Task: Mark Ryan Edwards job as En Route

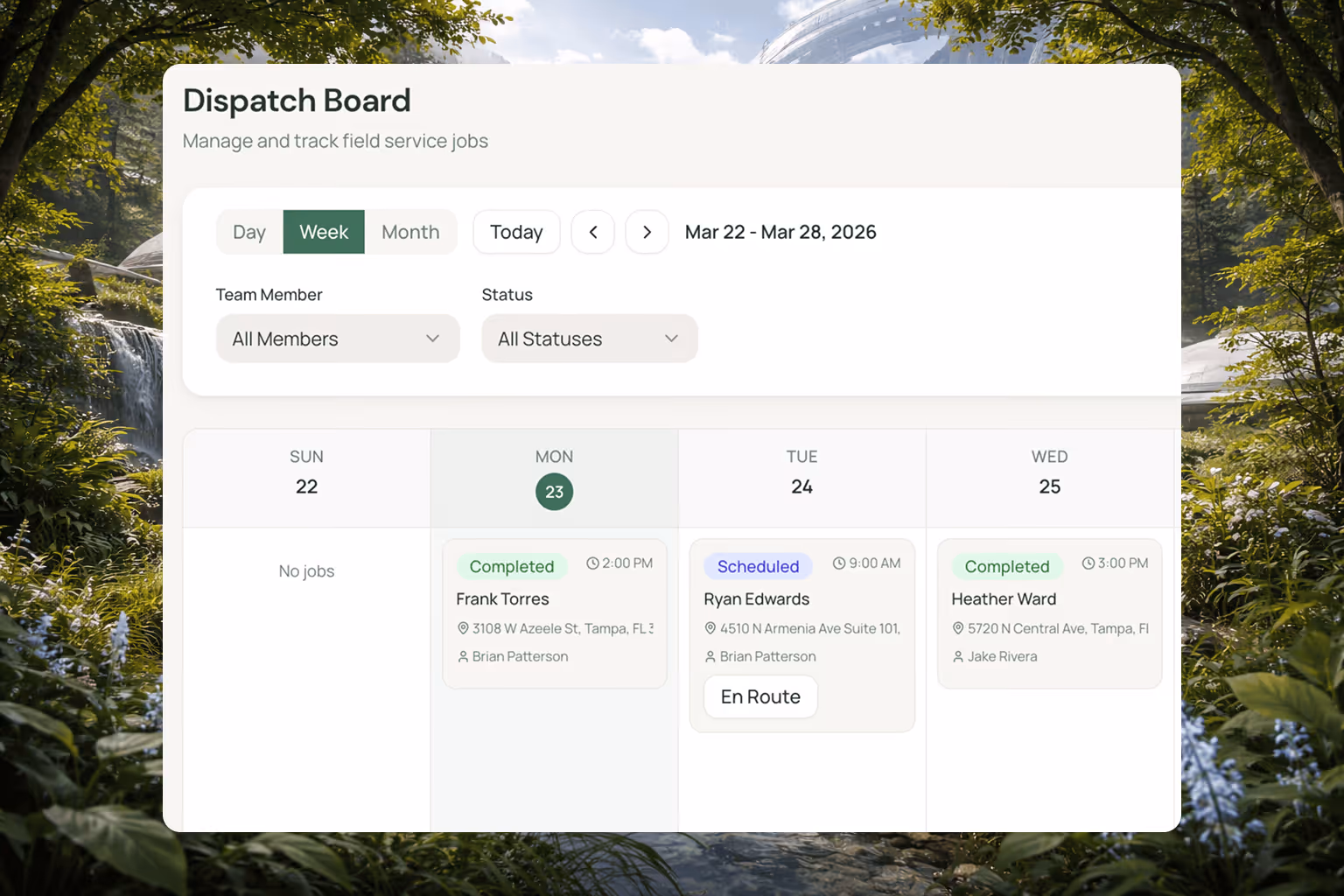Action: point(760,696)
